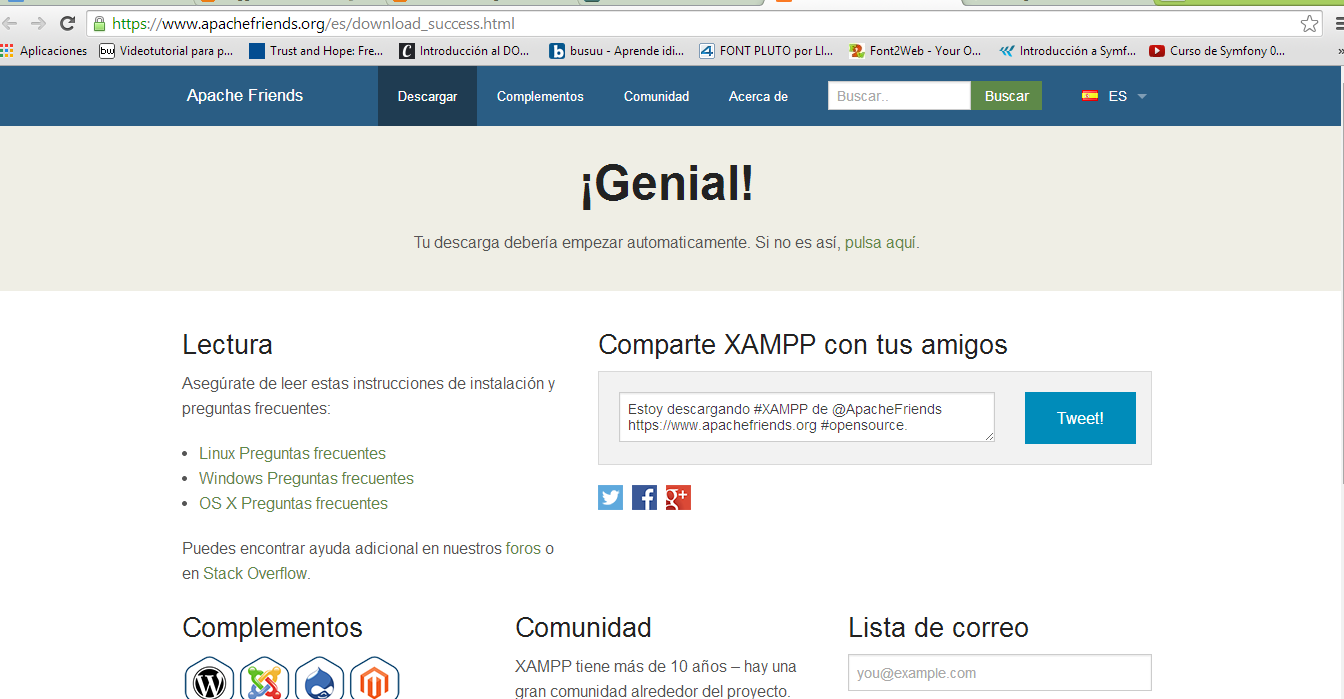Open the Introducción al DO... bookmark
This screenshot has width=1344, height=699.
(466, 50)
